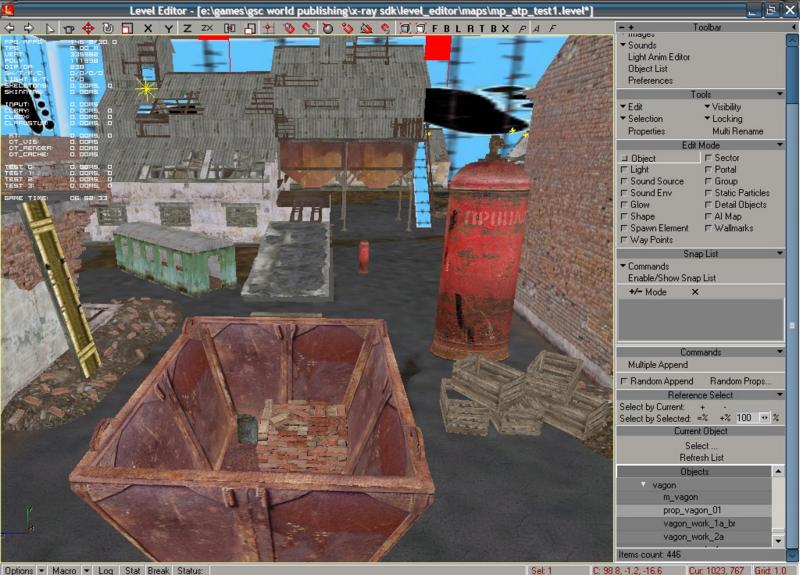Click the Stat tab in status bar
This screenshot has height=575, width=800.
(132, 570)
